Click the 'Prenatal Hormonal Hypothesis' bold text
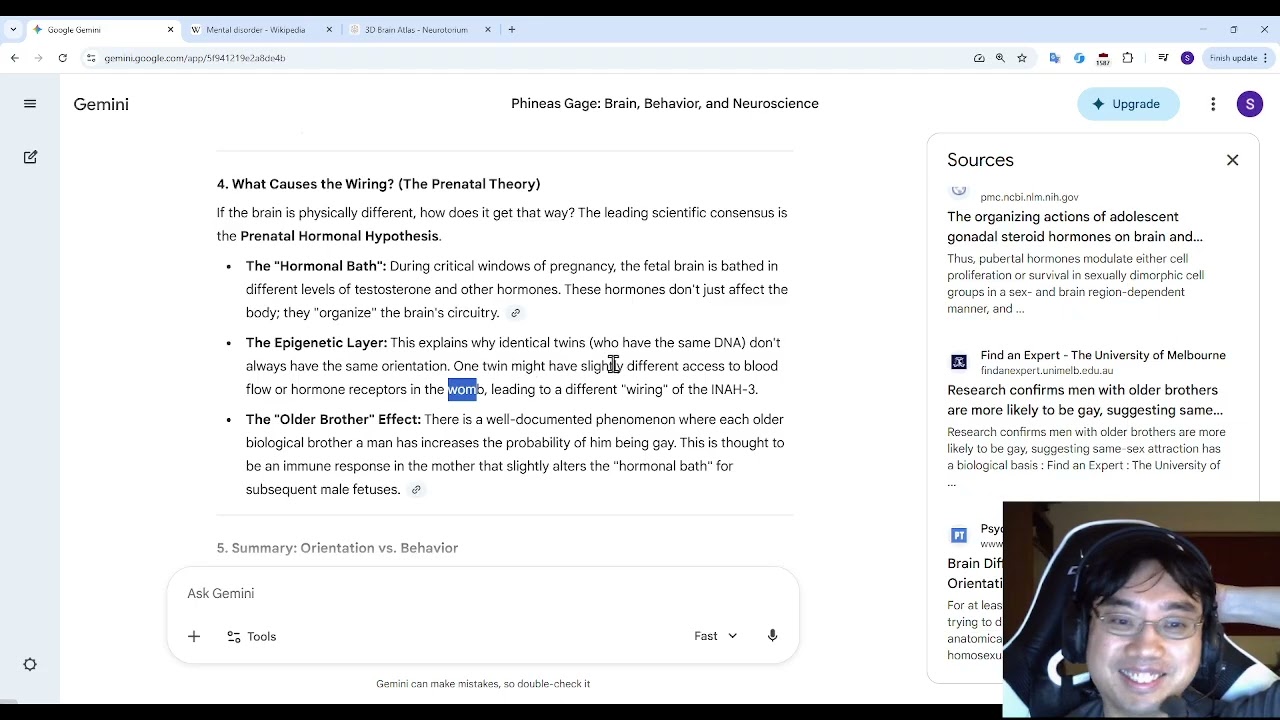This screenshot has width=1280, height=720. (x=339, y=236)
